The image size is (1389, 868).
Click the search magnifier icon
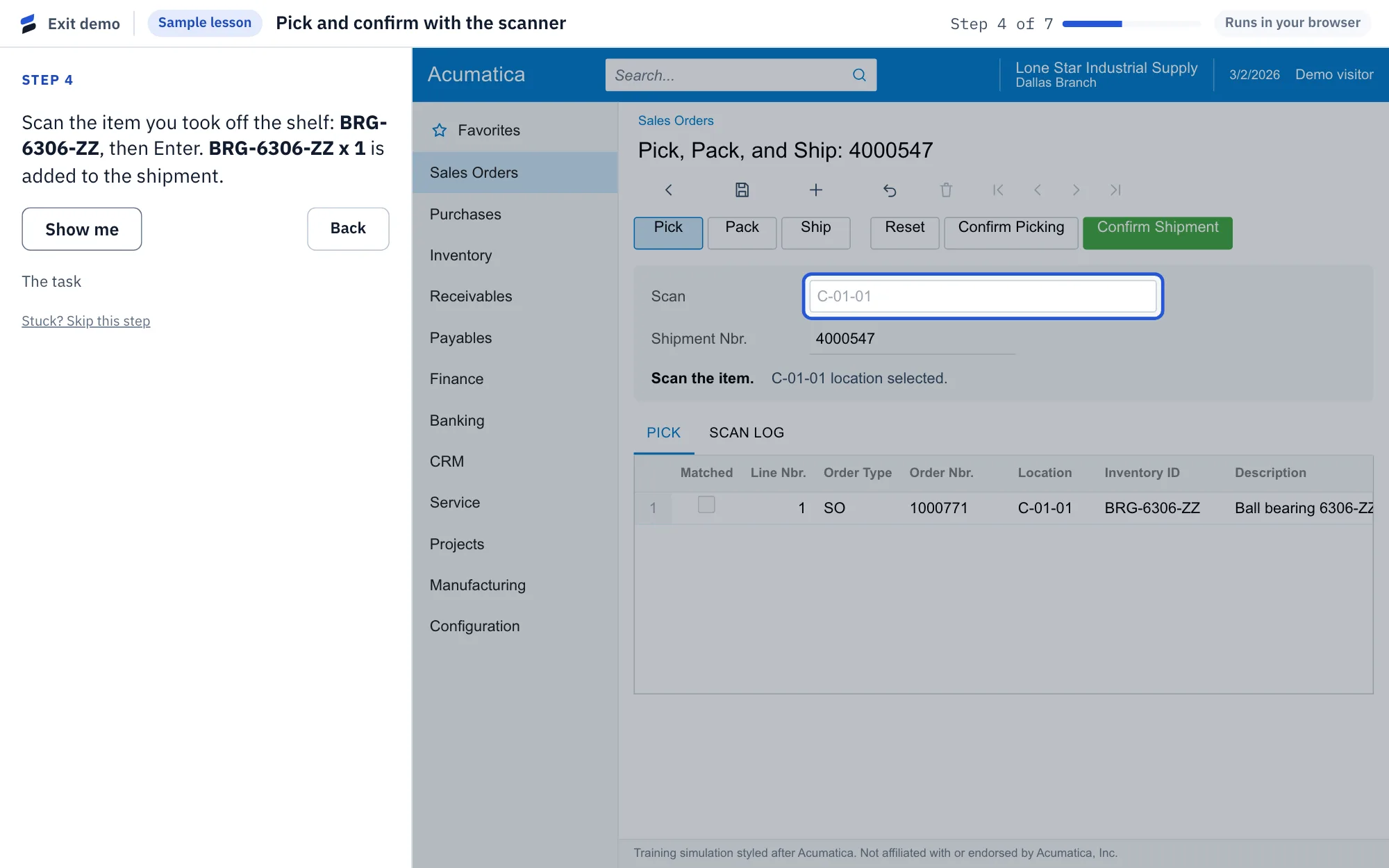859,75
